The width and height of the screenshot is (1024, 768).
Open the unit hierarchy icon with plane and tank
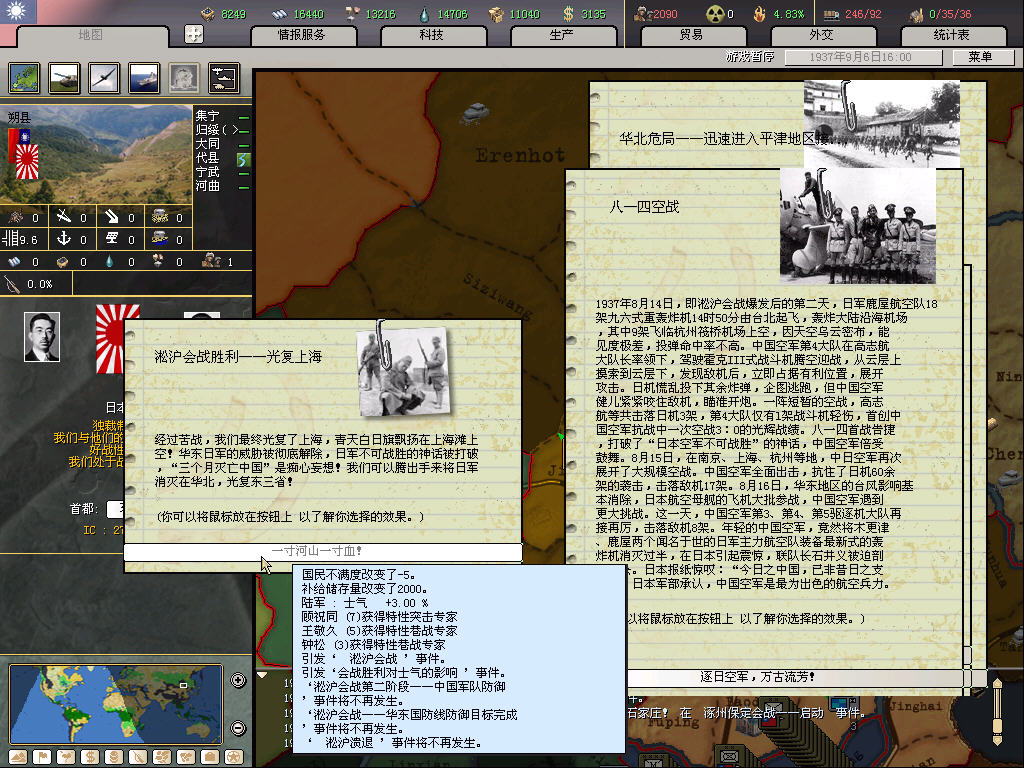223,77
